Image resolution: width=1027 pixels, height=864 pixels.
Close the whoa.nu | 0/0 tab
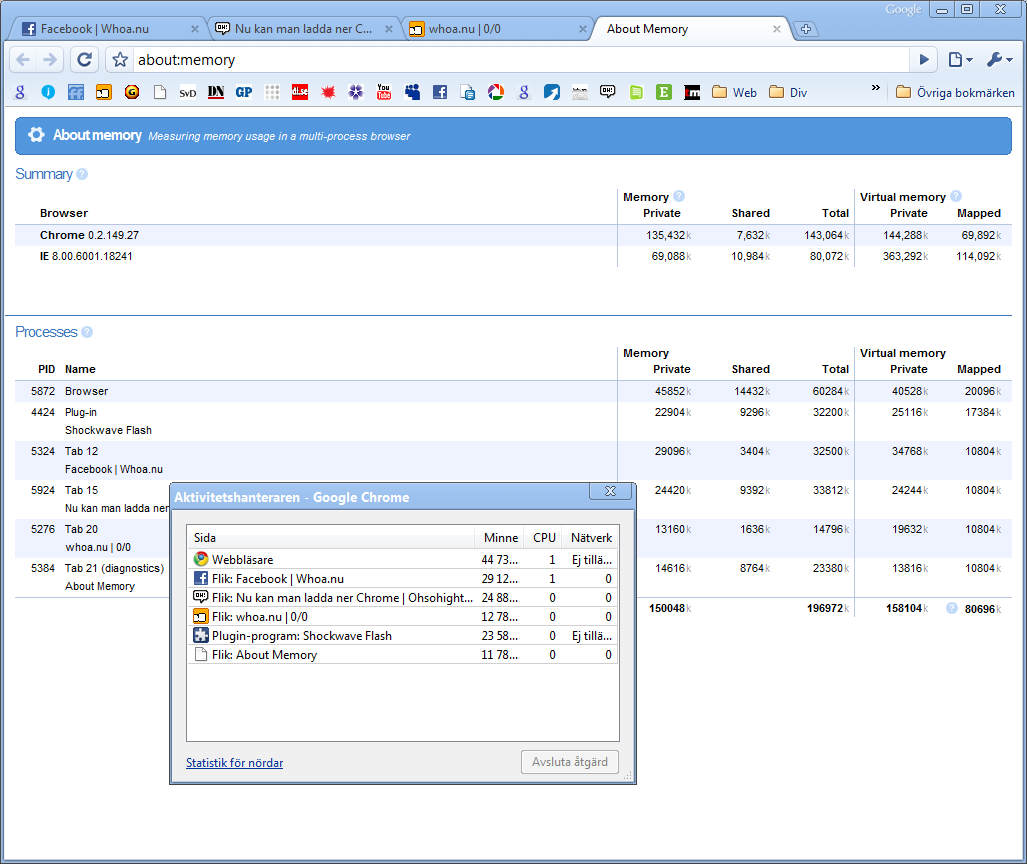tap(582, 29)
